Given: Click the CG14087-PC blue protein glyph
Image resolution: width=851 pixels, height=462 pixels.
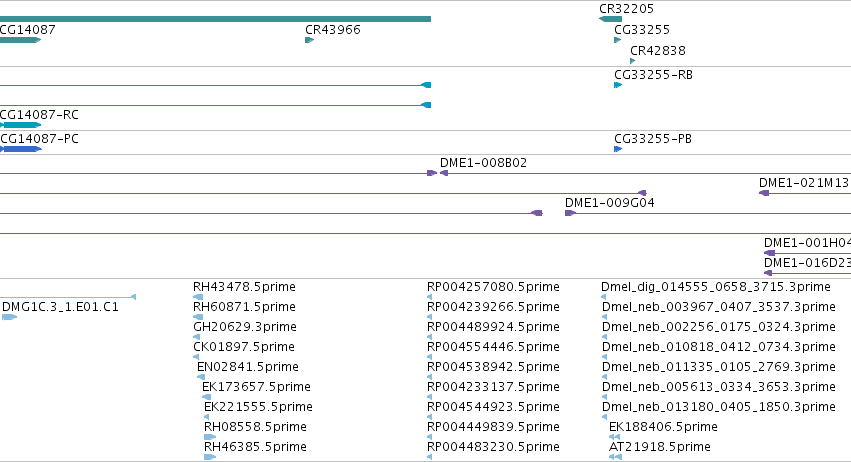Looking at the screenshot, I should click(21, 149).
